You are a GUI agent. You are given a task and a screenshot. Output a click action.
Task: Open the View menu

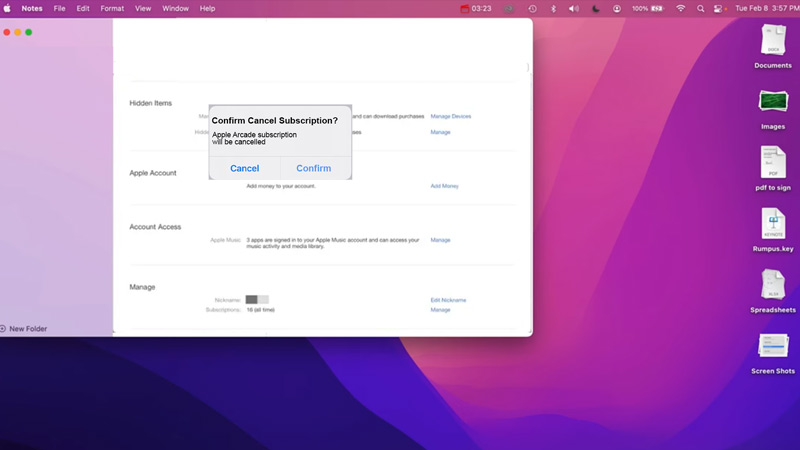[x=143, y=9]
